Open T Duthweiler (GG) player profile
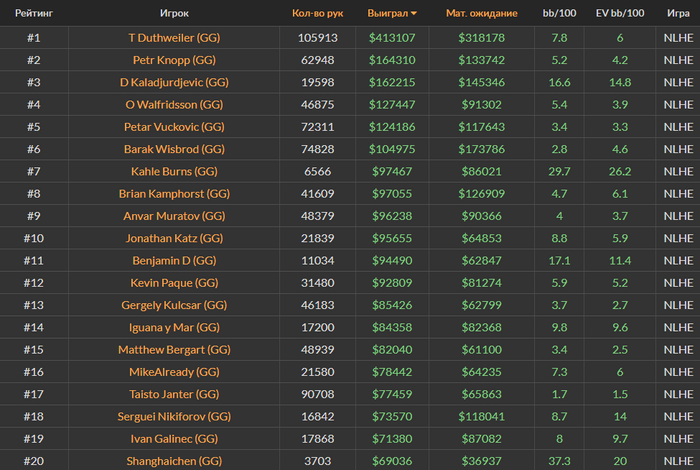Viewport: 700px width, 470px height. 174,38
